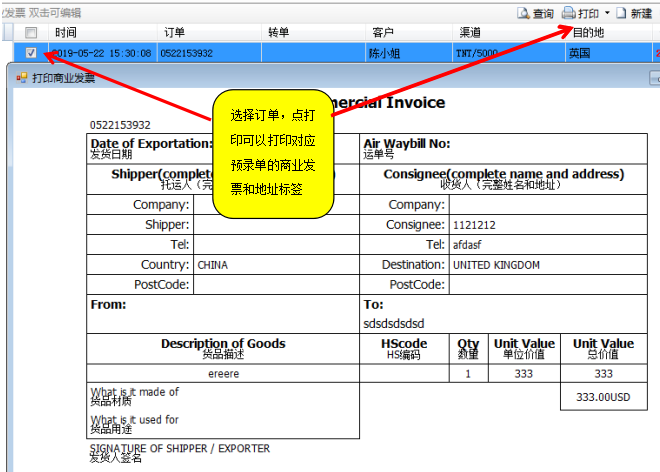
Task: Click the 查询 search icon
Action: 523,13
